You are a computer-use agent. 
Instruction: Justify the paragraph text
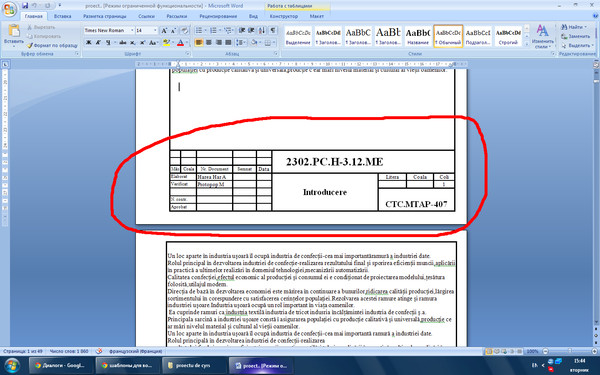click(228, 42)
